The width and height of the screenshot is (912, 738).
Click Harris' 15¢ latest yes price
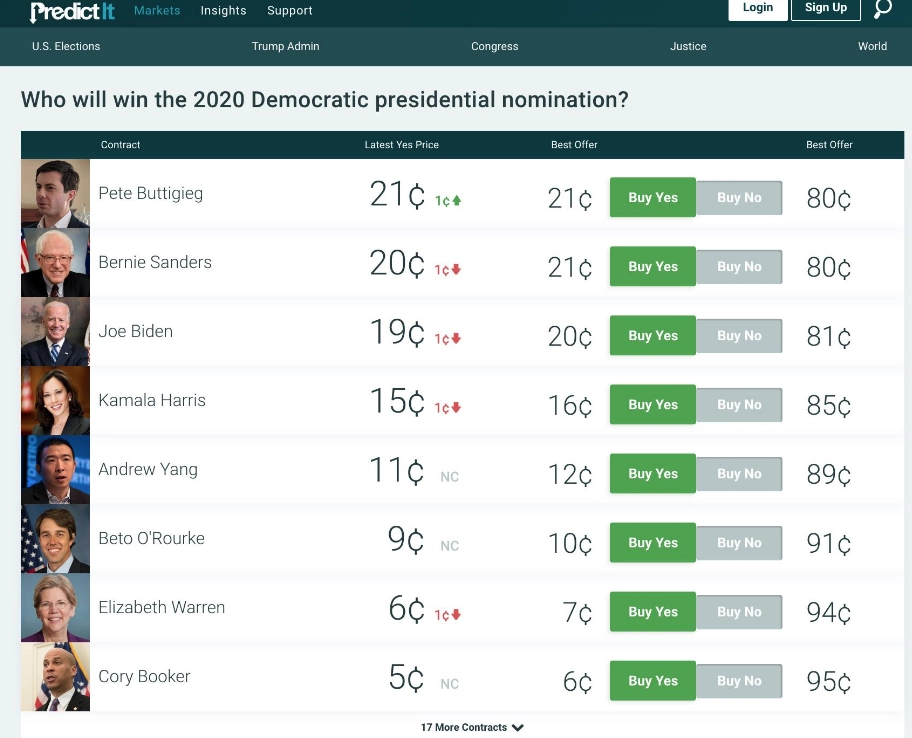(x=397, y=401)
